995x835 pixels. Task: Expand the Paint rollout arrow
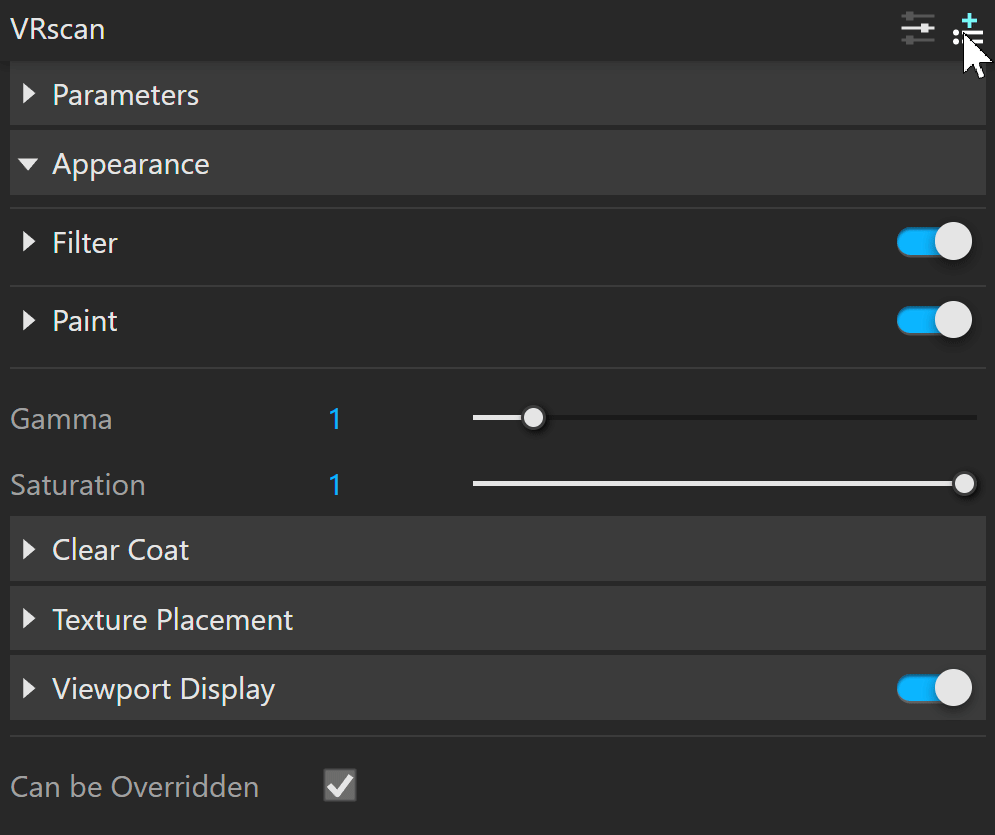click(x=30, y=321)
